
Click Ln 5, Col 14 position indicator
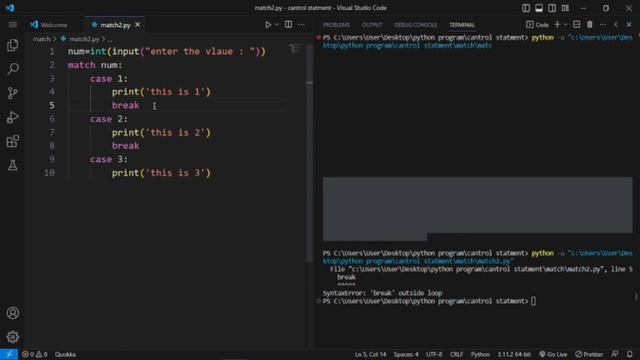click(x=370, y=354)
